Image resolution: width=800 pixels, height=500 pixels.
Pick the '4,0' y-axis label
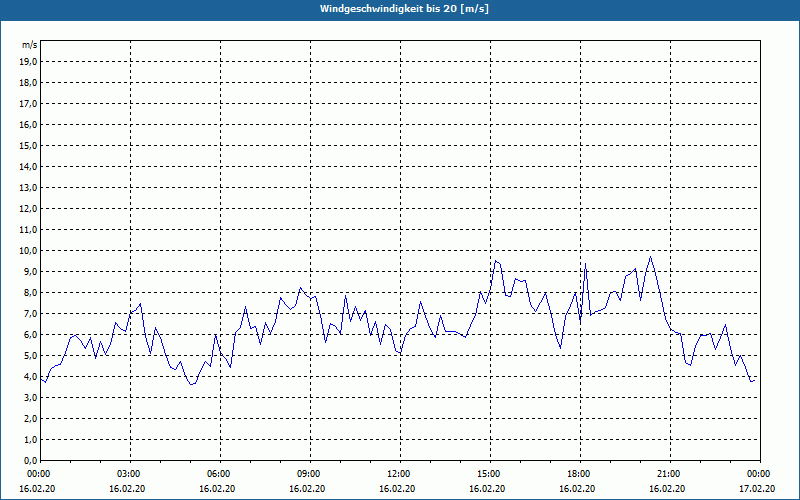coord(31,377)
